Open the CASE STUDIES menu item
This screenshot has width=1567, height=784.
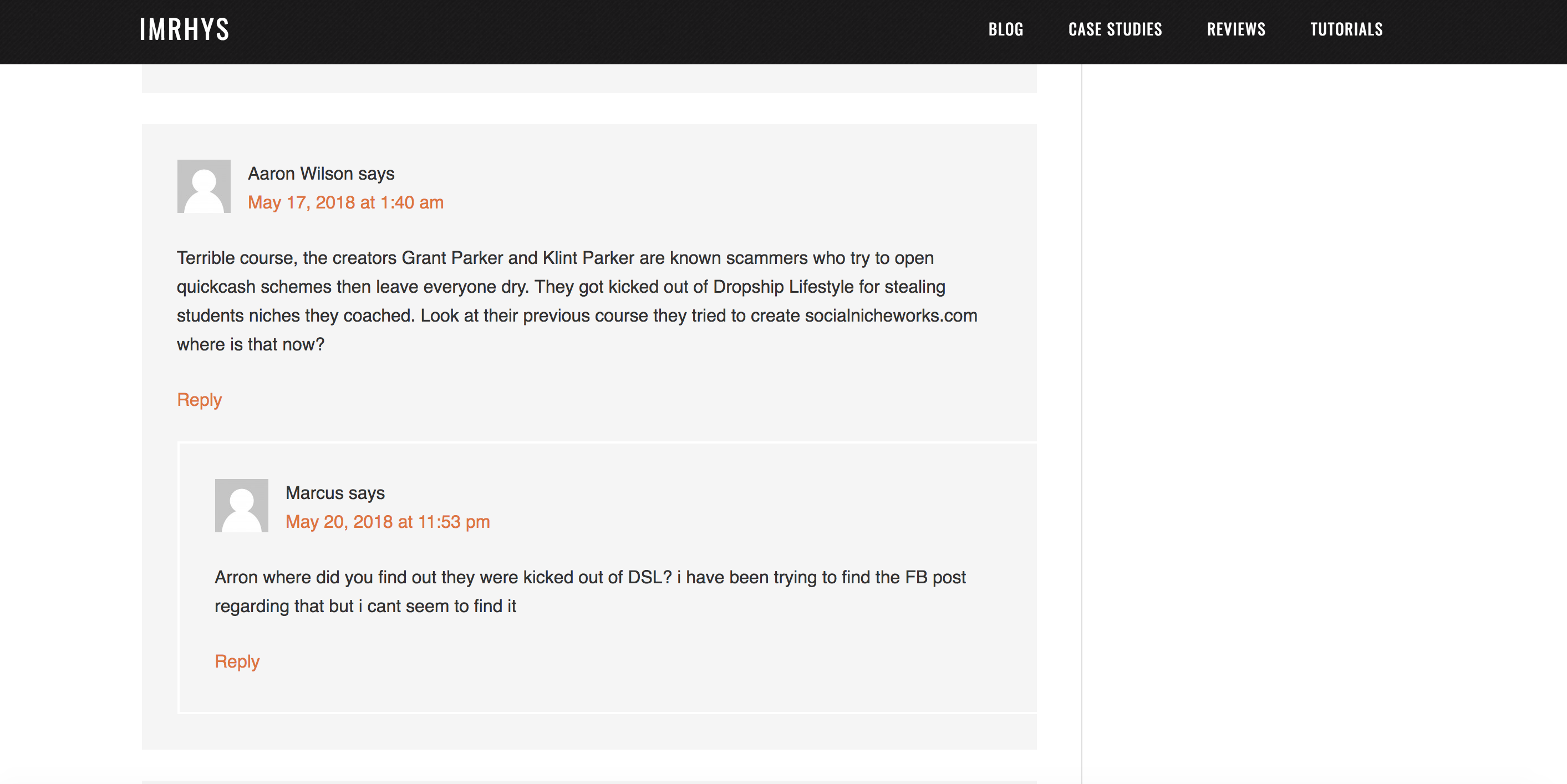(x=1115, y=29)
